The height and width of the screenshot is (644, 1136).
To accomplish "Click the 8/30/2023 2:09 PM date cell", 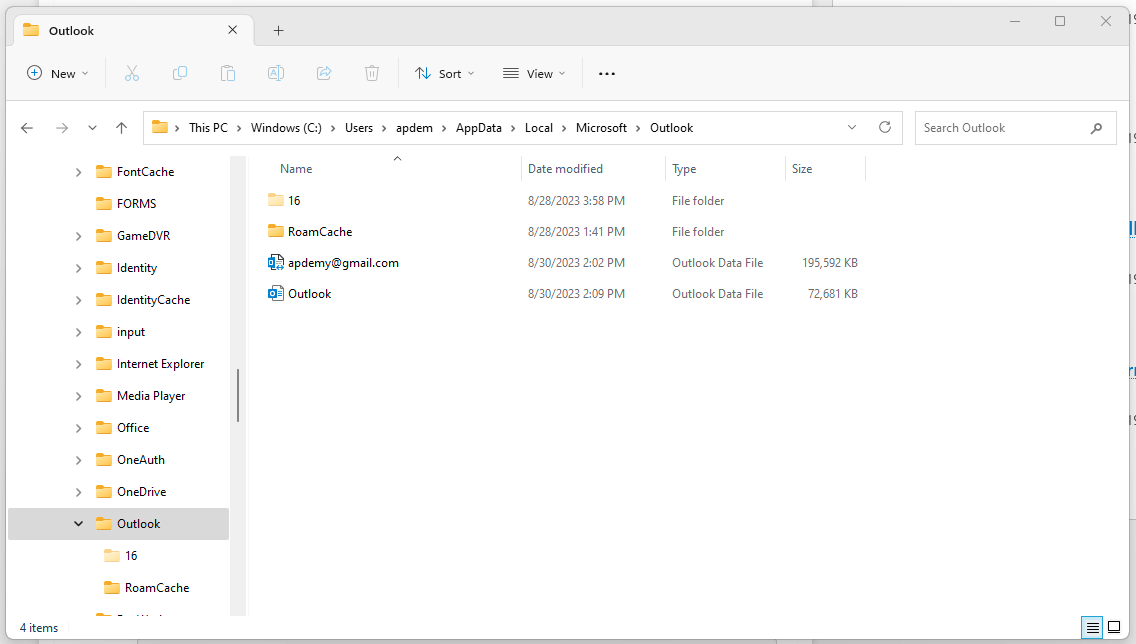I will click(x=576, y=294).
